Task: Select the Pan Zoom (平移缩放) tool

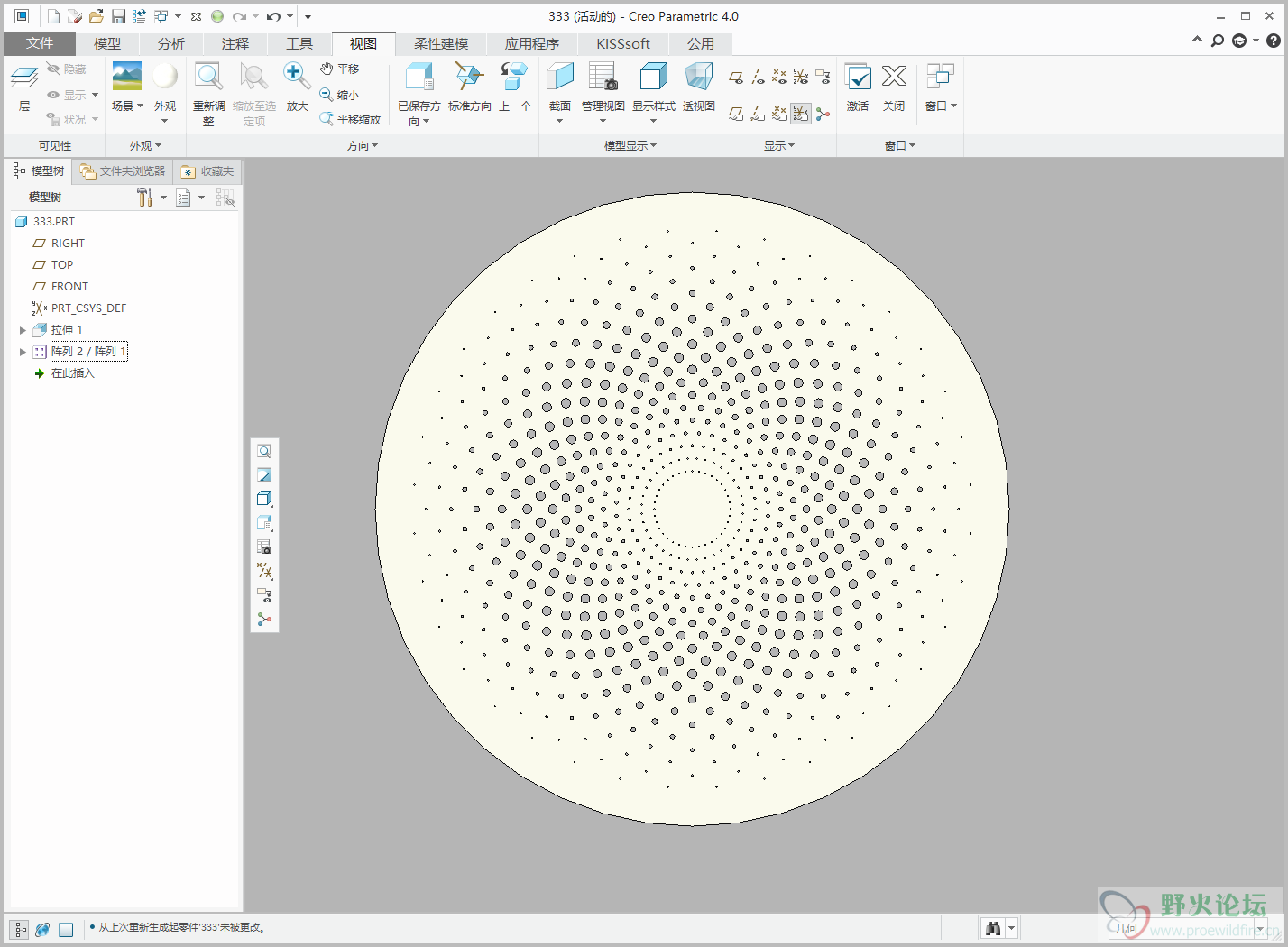Action: click(350, 119)
